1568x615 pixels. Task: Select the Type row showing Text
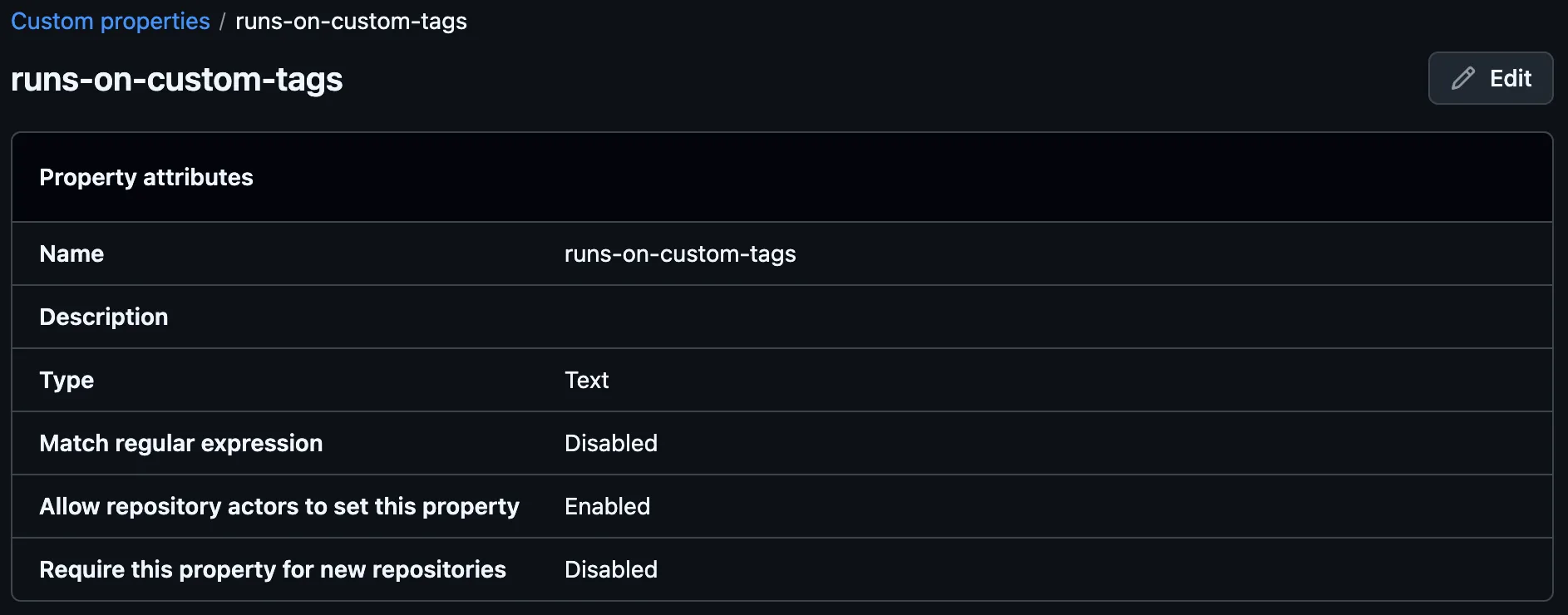tap(66, 380)
